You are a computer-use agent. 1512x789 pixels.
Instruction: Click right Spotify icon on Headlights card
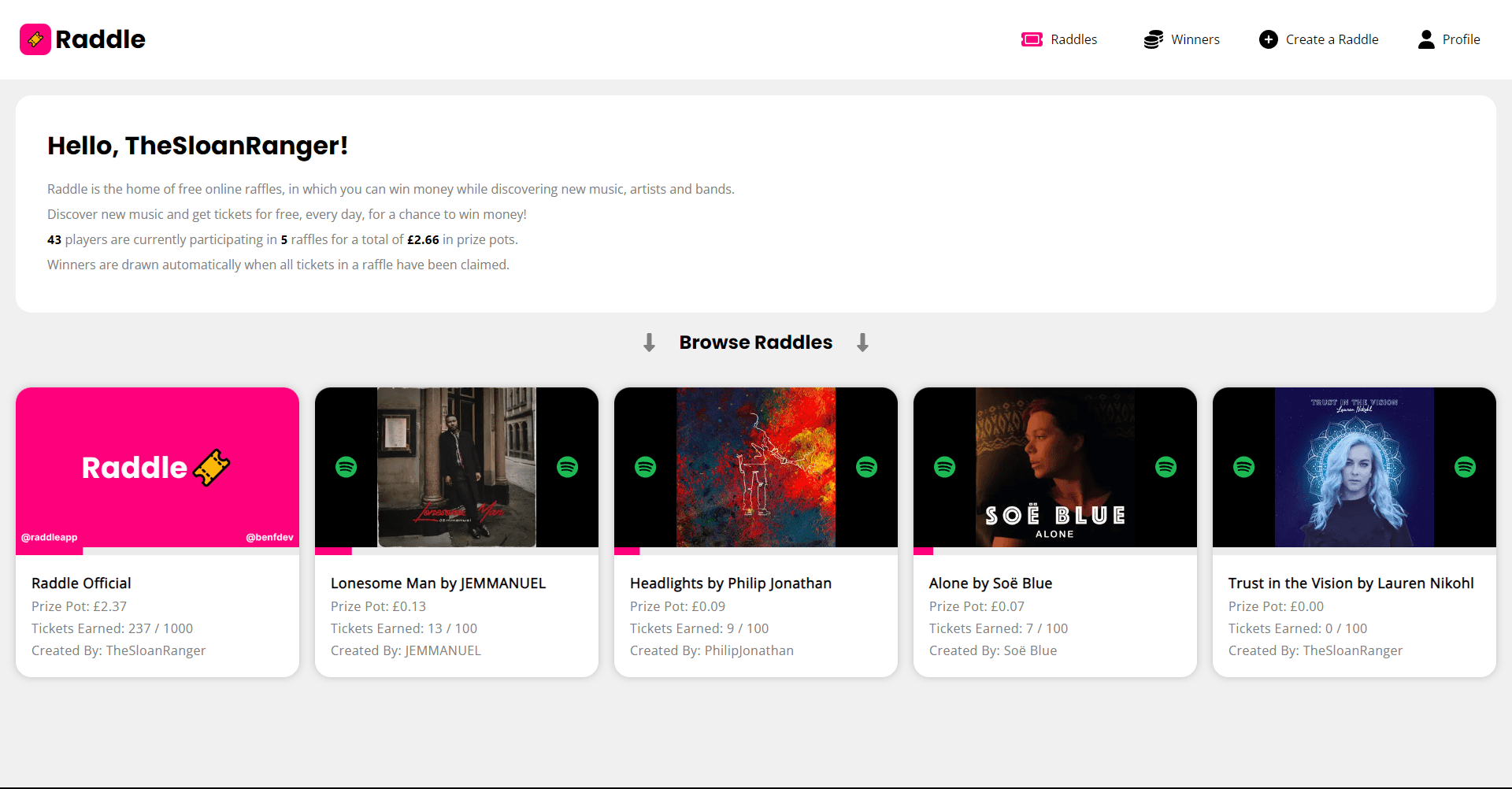[866, 467]
